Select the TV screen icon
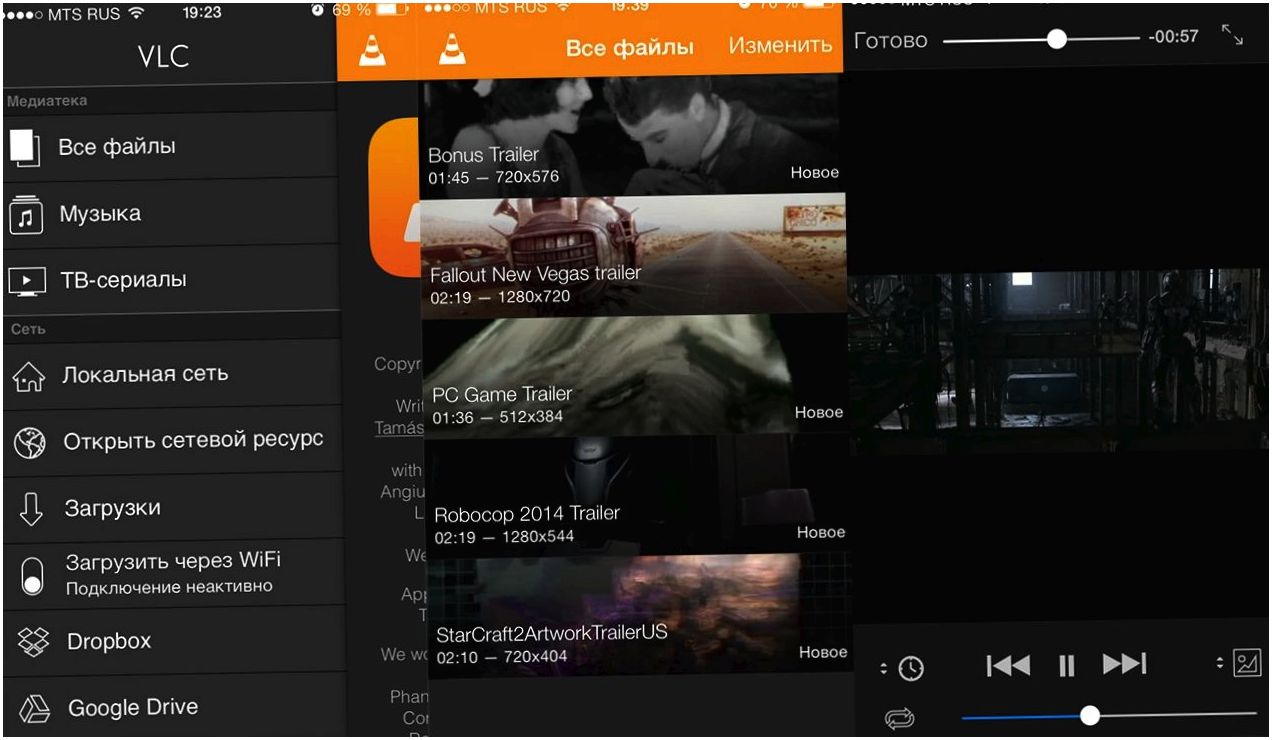This screenshot has height=740, width=1272. pos(27,282)
